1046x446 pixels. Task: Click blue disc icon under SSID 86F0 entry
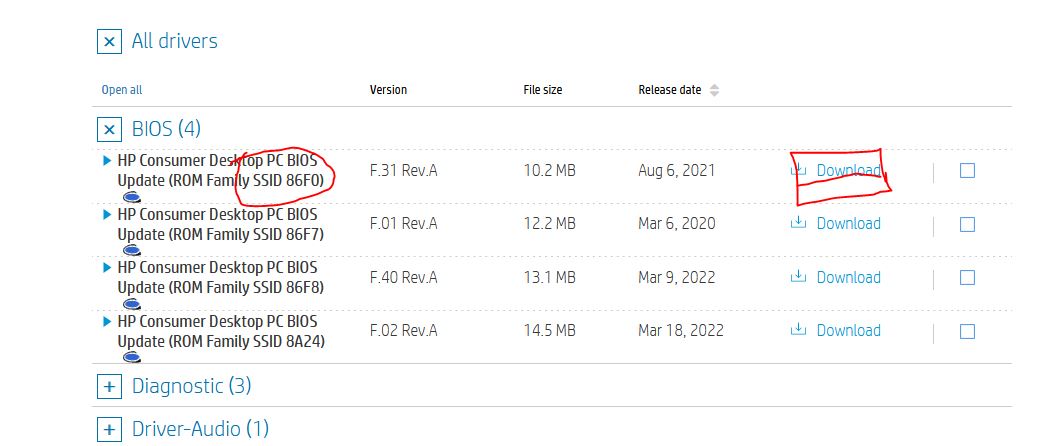point(131,197)
